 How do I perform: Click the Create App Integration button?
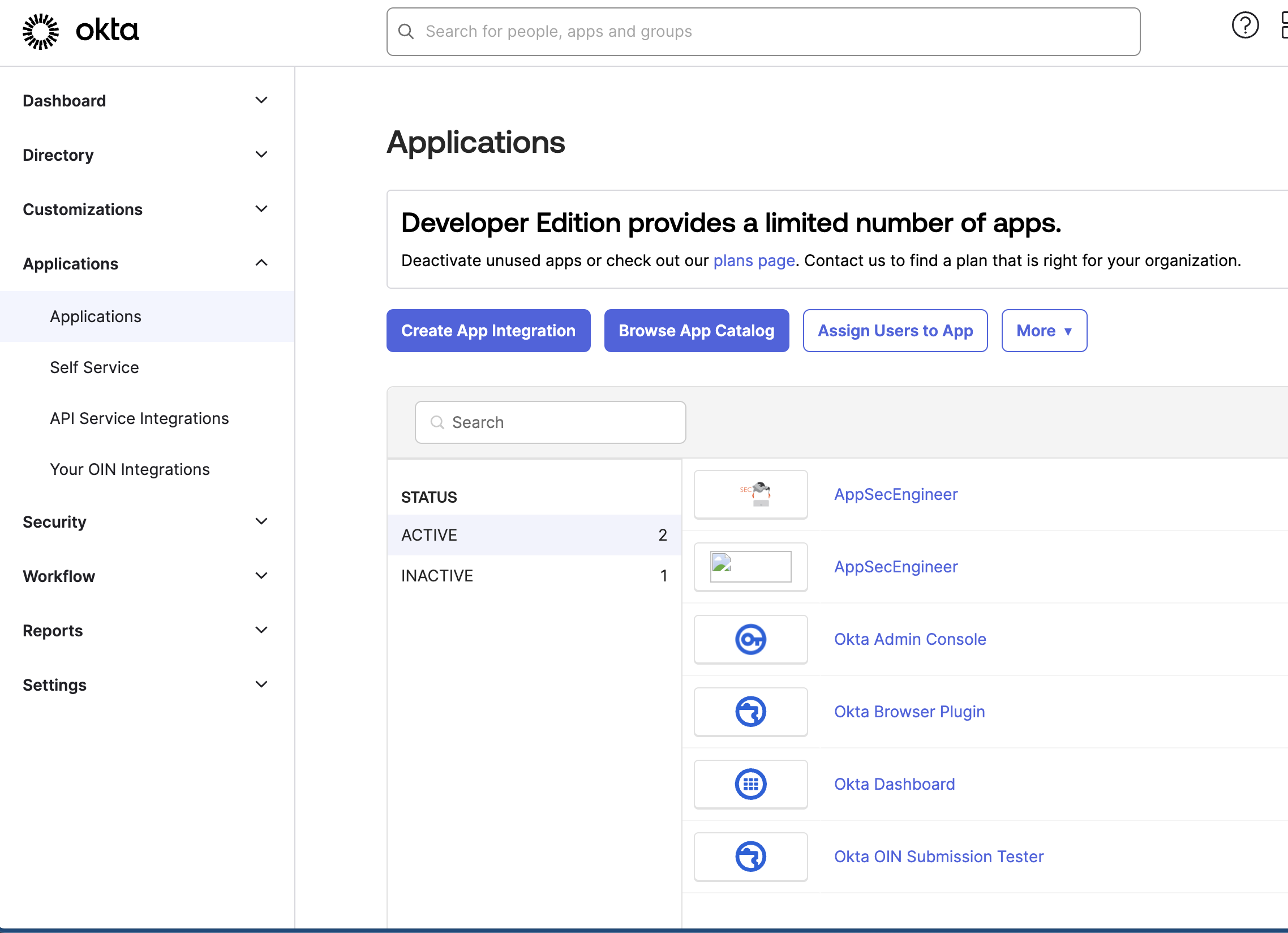488,330
